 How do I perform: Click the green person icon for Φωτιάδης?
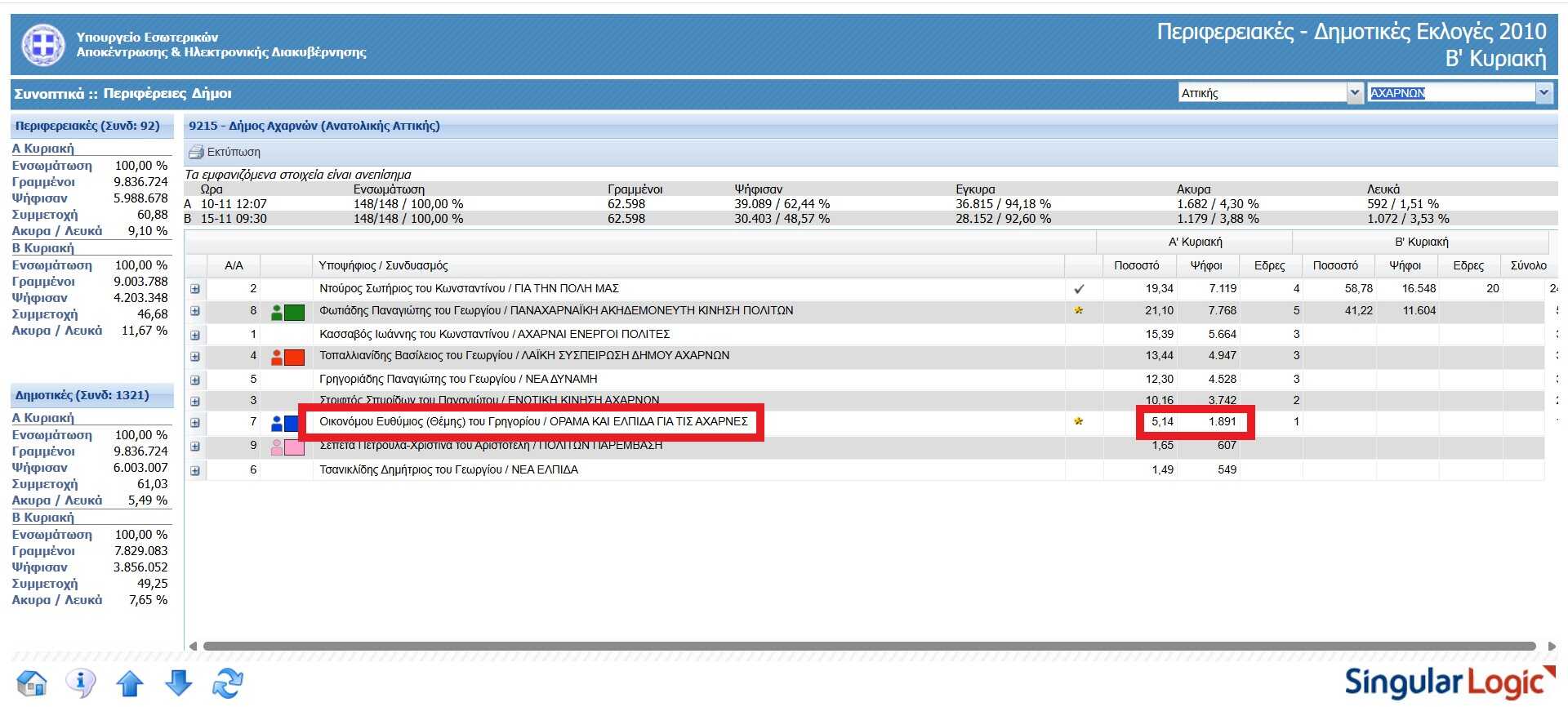(x=277, y=312)
